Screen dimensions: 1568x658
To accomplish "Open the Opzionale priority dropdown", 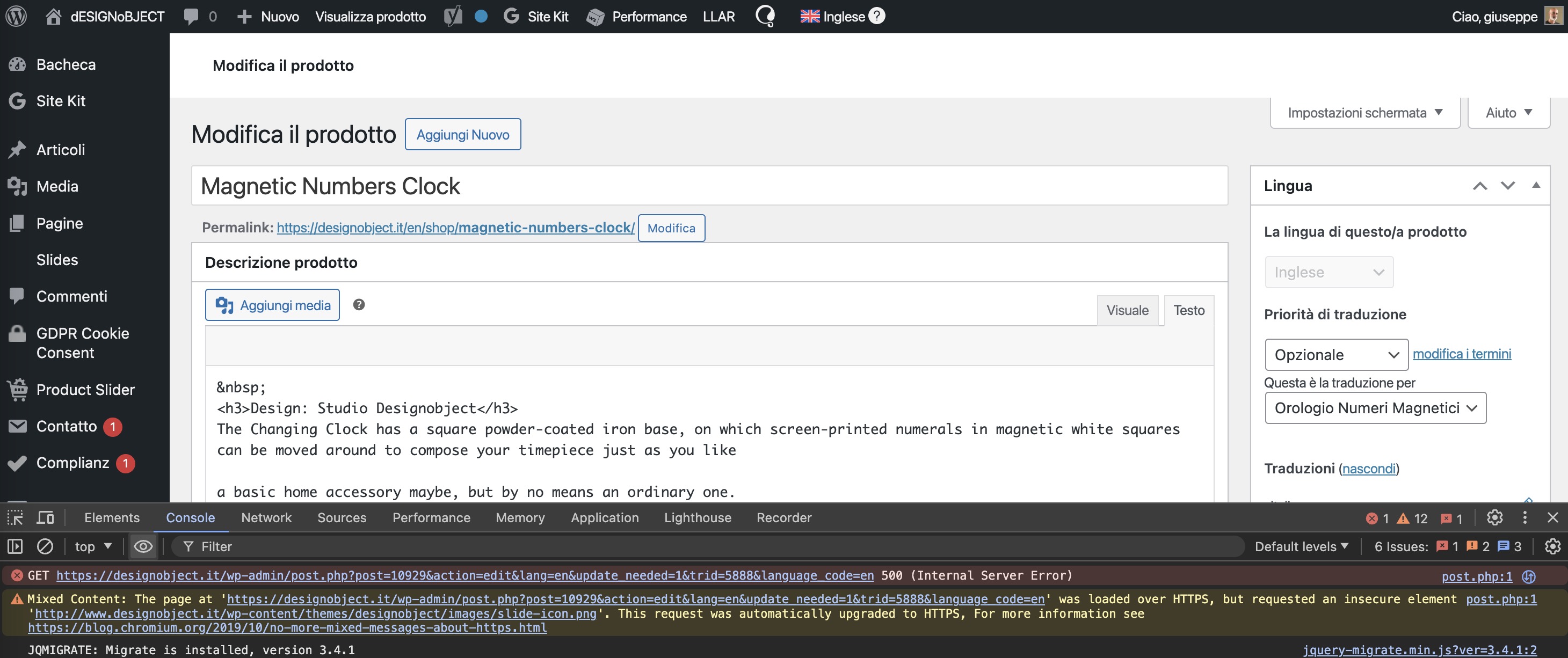I will tap(1336, 355).
